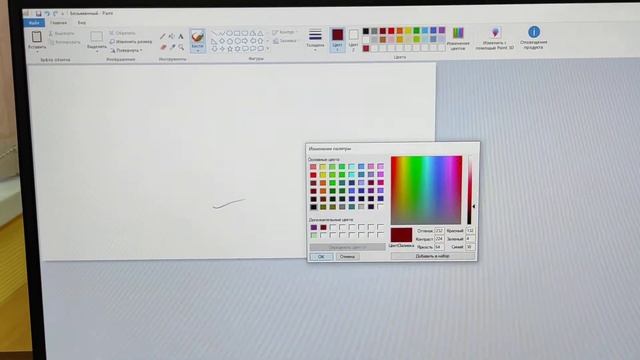This screenshot has height=360, width=640.
Task: Select Color 2 (Цвет 2) button
Action: [353, 40]
